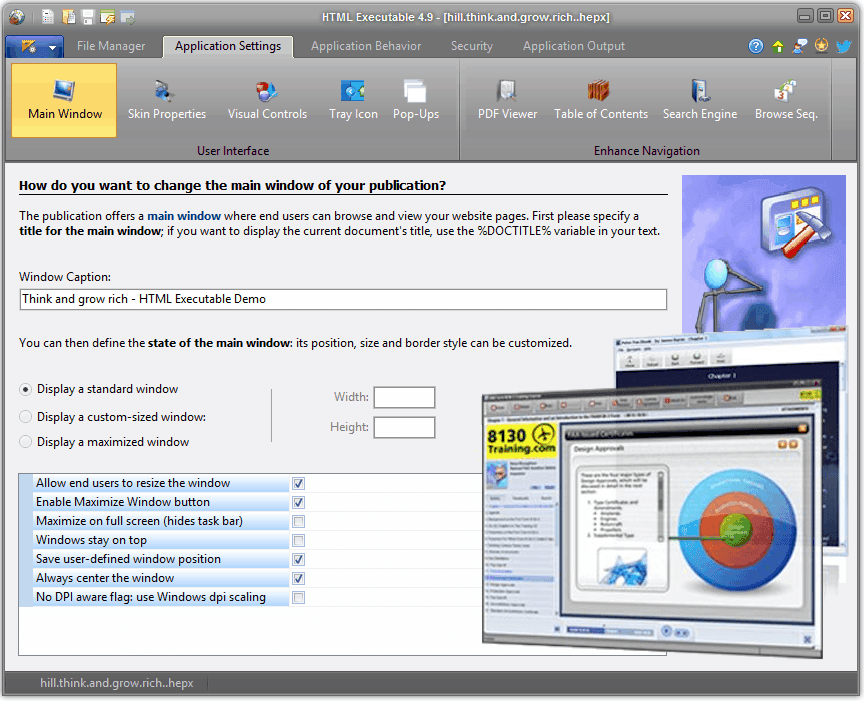Open the Twitter bird icon

click(844, 46)
